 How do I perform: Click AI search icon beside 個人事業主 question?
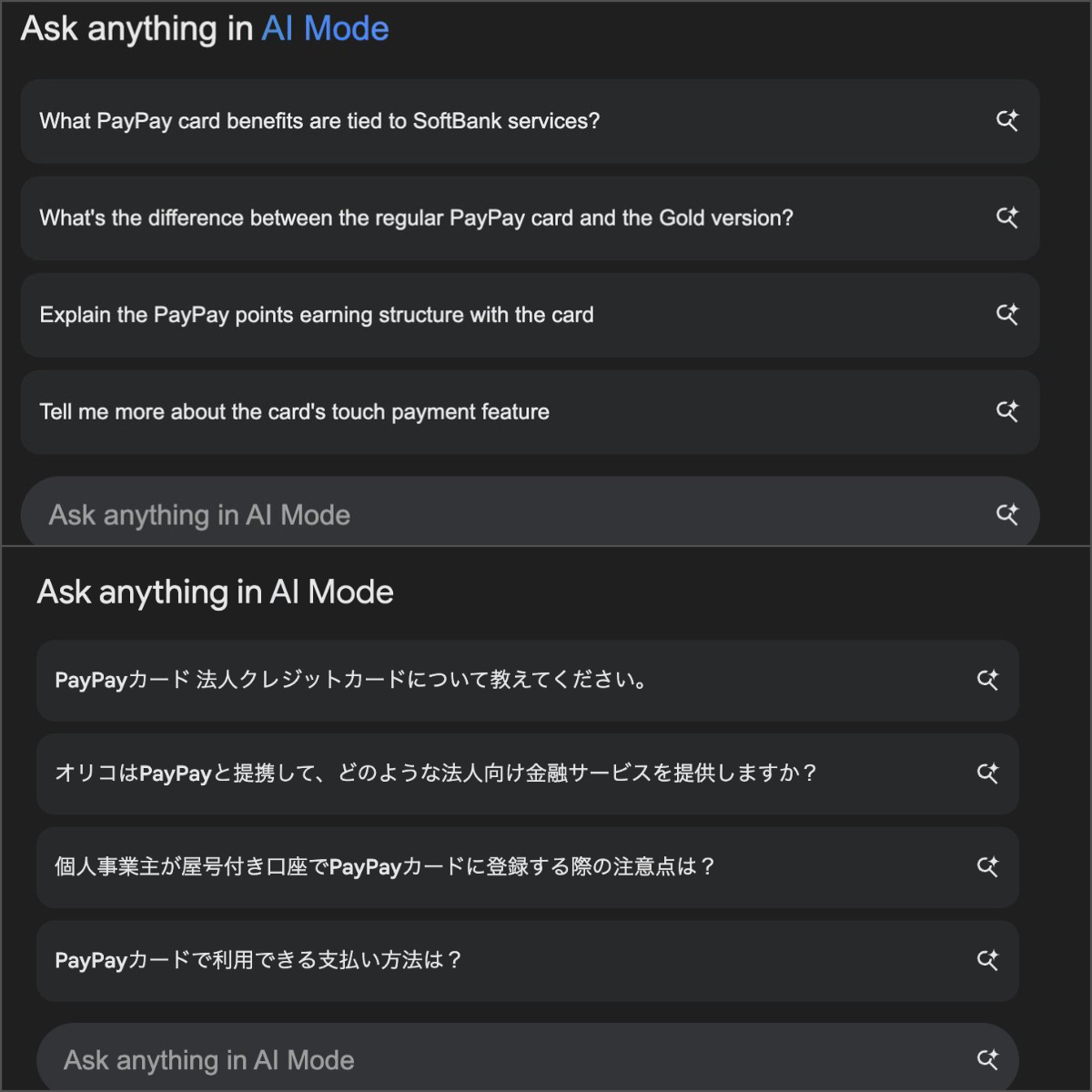[987, 866]
